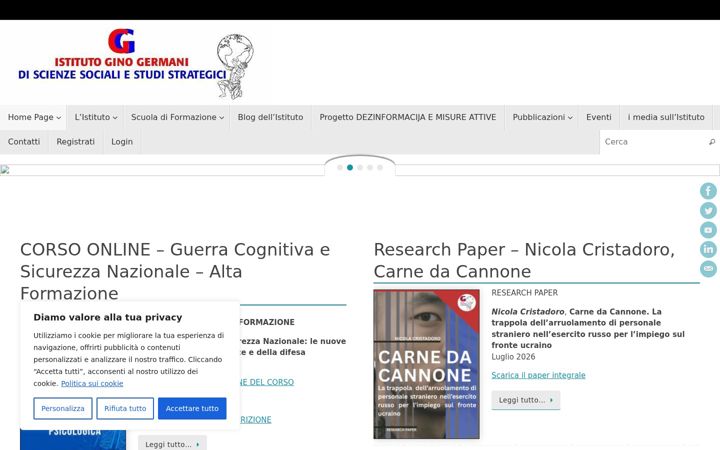Click the partially hidden DEL CORSO link
This screenshot has width=720, height=450.
point(267,382)
